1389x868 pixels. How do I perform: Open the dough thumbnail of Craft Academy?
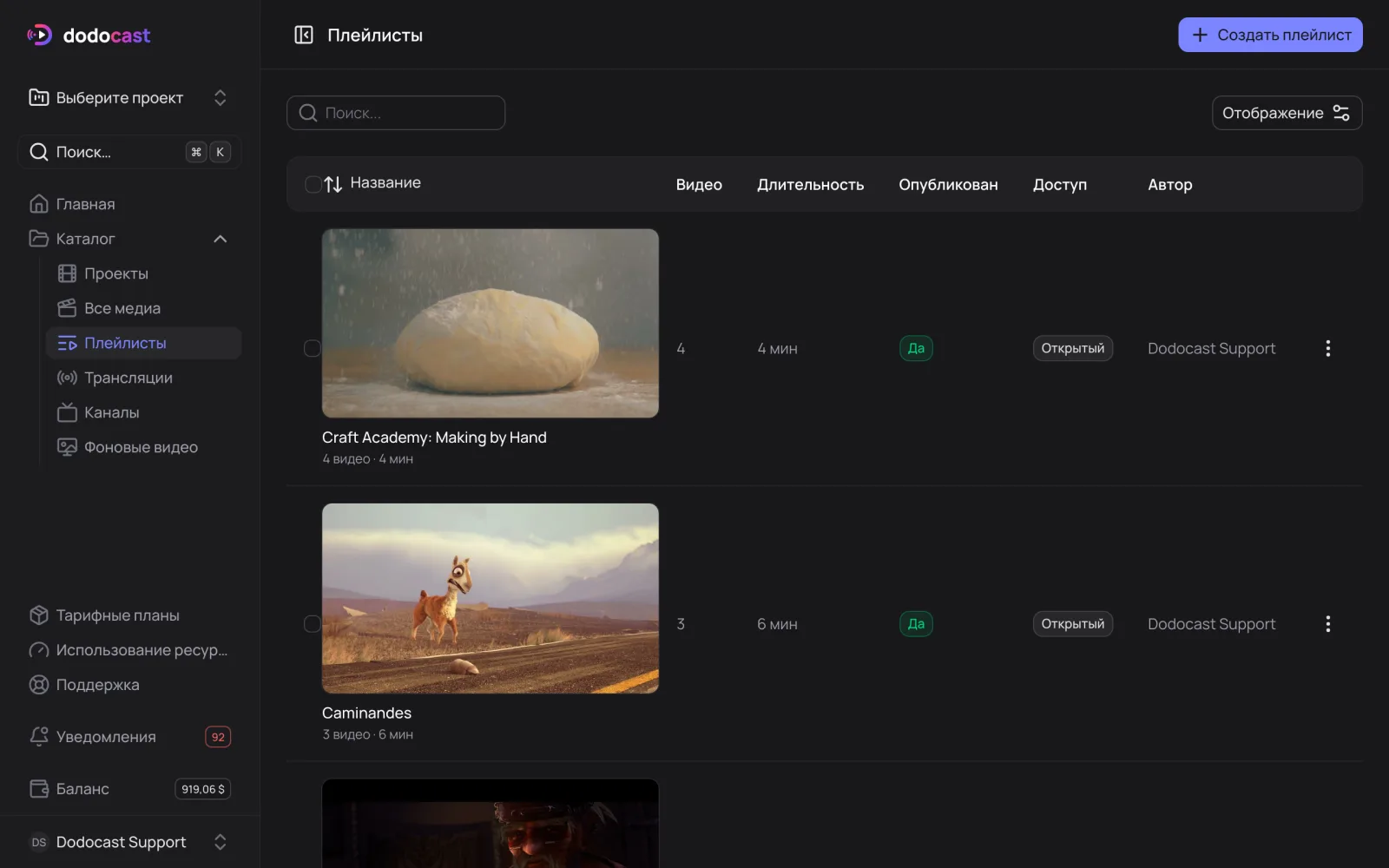(x=490, y=323)
